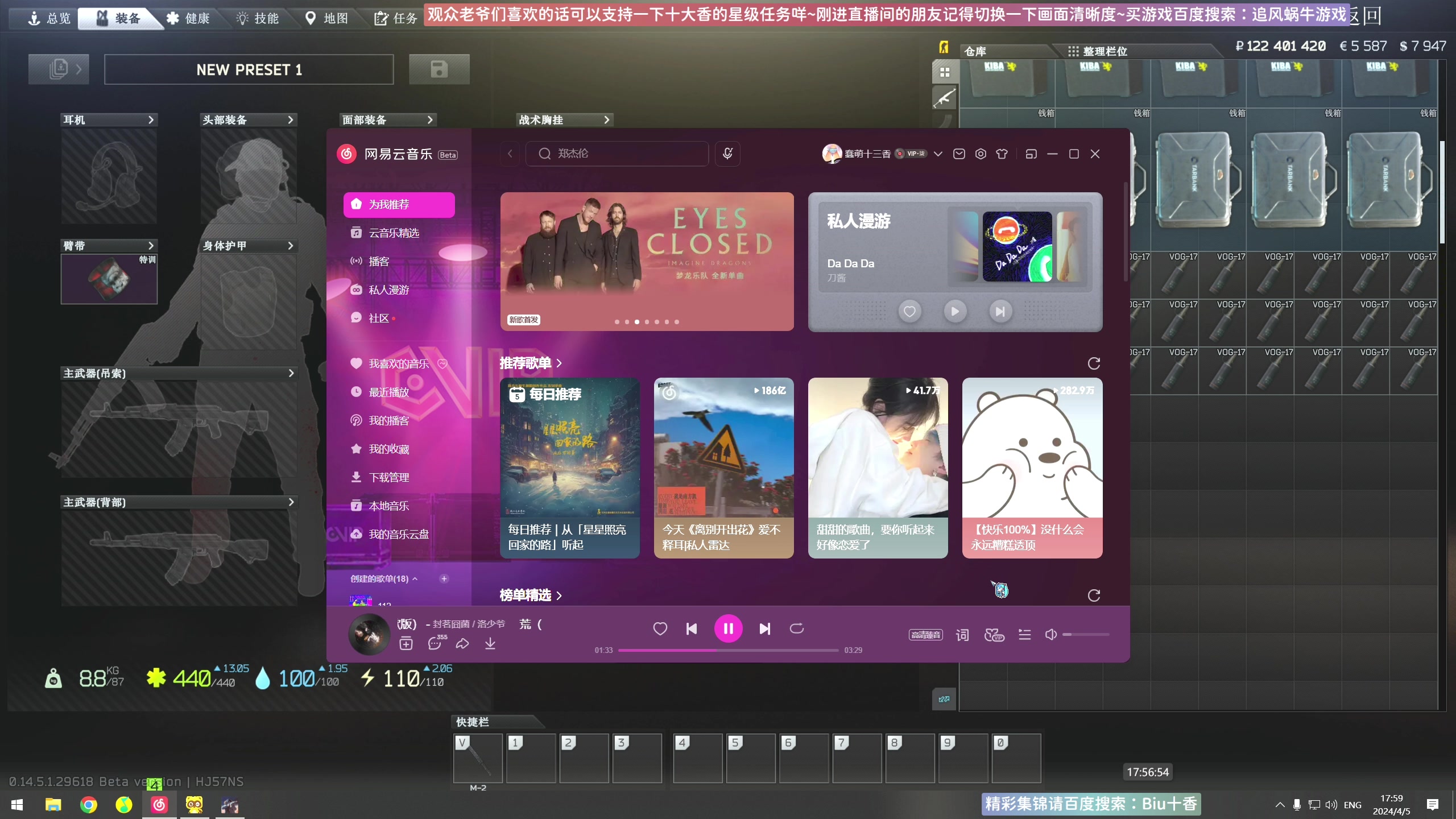The image size is (1456, 819).
Task: Open the now-playing album cover disc
Action: click(x=369, y=635)
